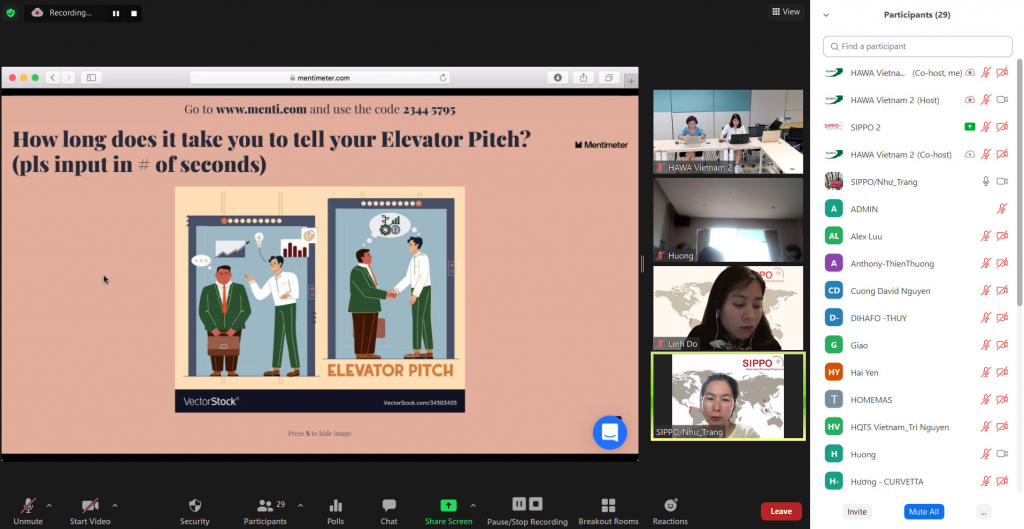Image resolution: width=1024 pixels, height=529 pixels.
Task: Select the Linh Do video tile
Action: [x=728, y=308]
